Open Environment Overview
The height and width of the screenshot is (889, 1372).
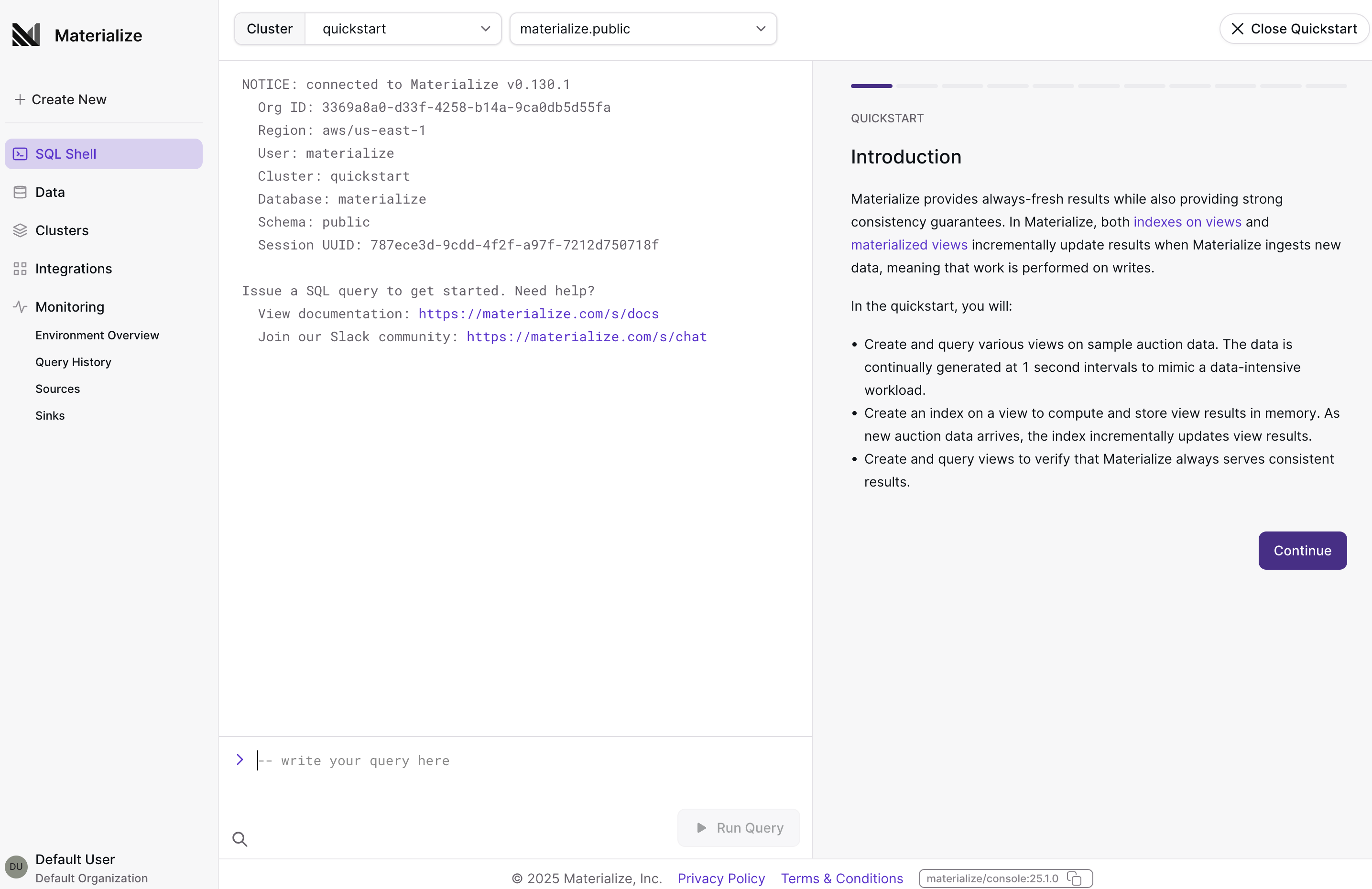[97, 336]
